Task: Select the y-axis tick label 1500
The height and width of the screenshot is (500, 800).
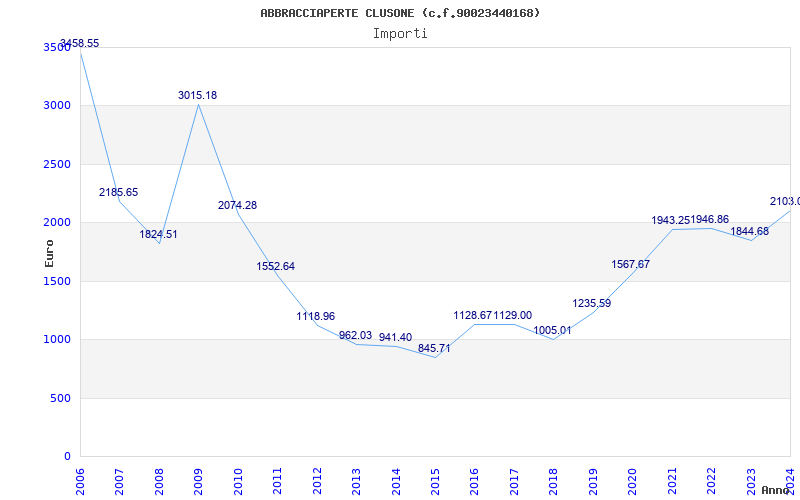Action: coord(58,281)
